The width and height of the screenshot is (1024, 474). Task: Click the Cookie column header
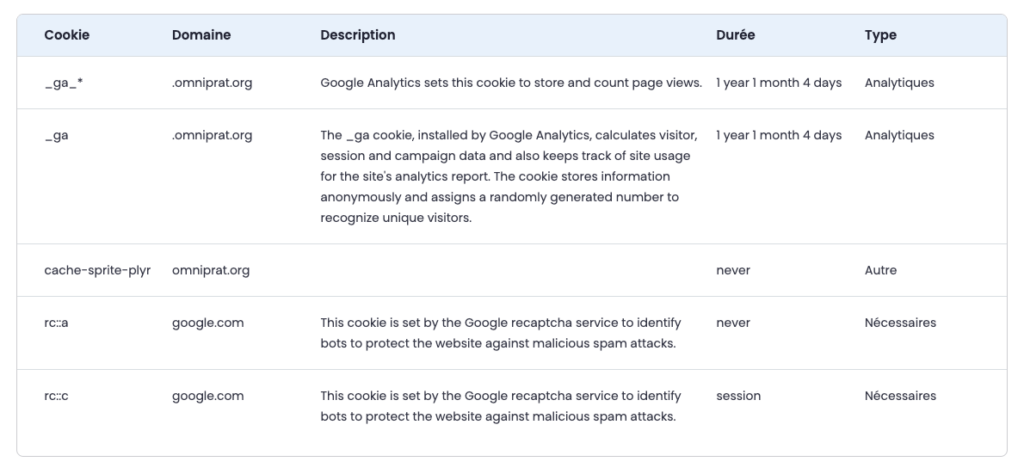click(66, 35)
